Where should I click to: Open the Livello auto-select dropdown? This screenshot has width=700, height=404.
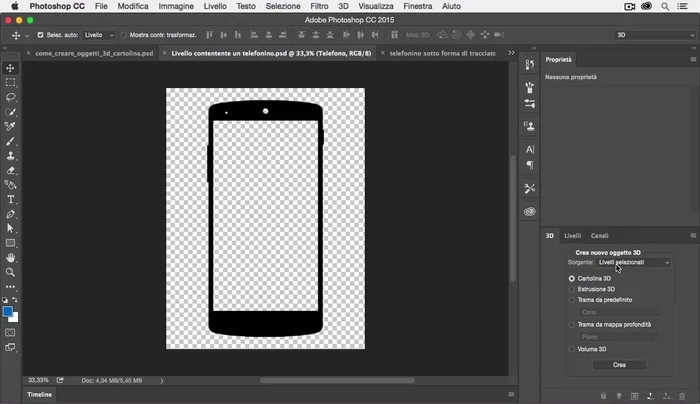(98, 35)
